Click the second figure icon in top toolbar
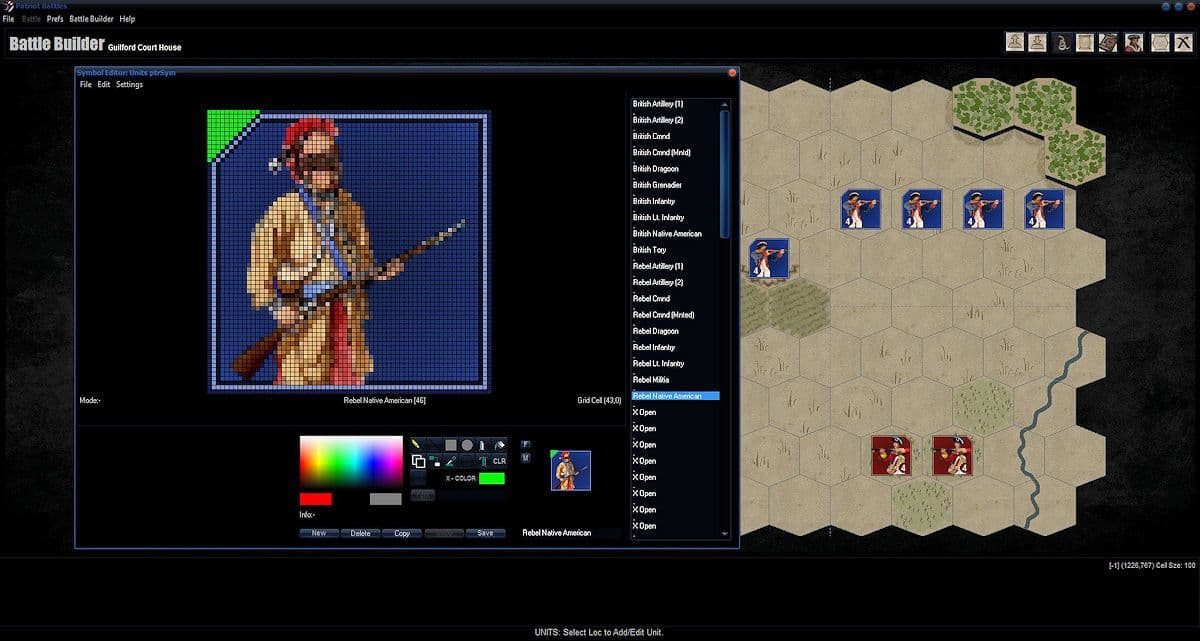1200x641 pixels. [1038, 42]
